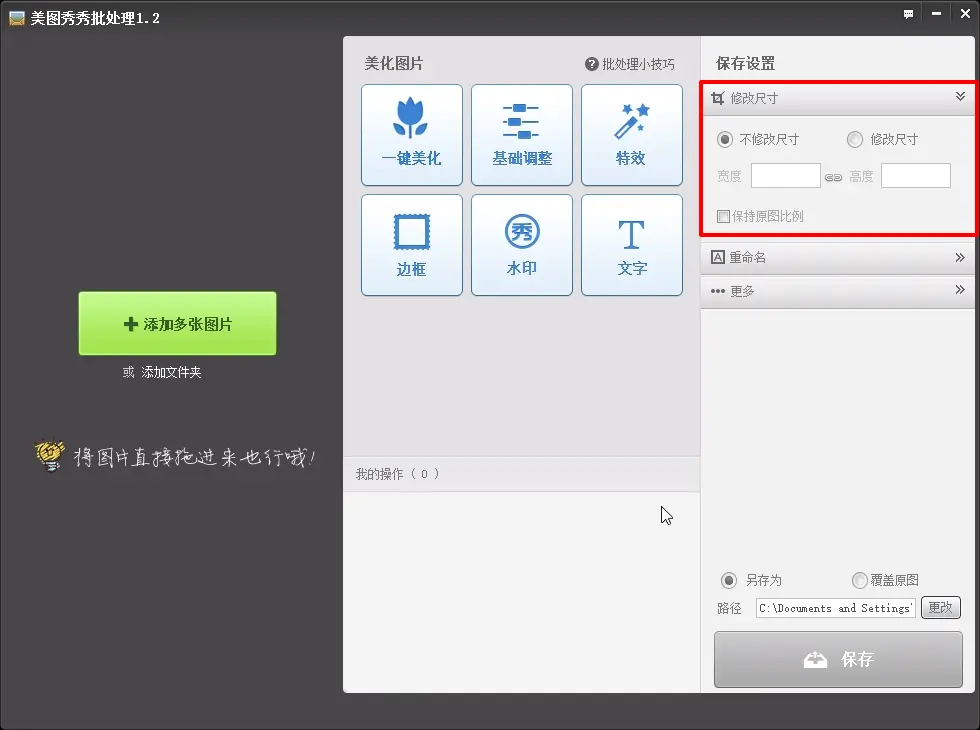
Task: Select the 另存为 save-as radio option
Action: pyautogui.click(x=729, y=580)
